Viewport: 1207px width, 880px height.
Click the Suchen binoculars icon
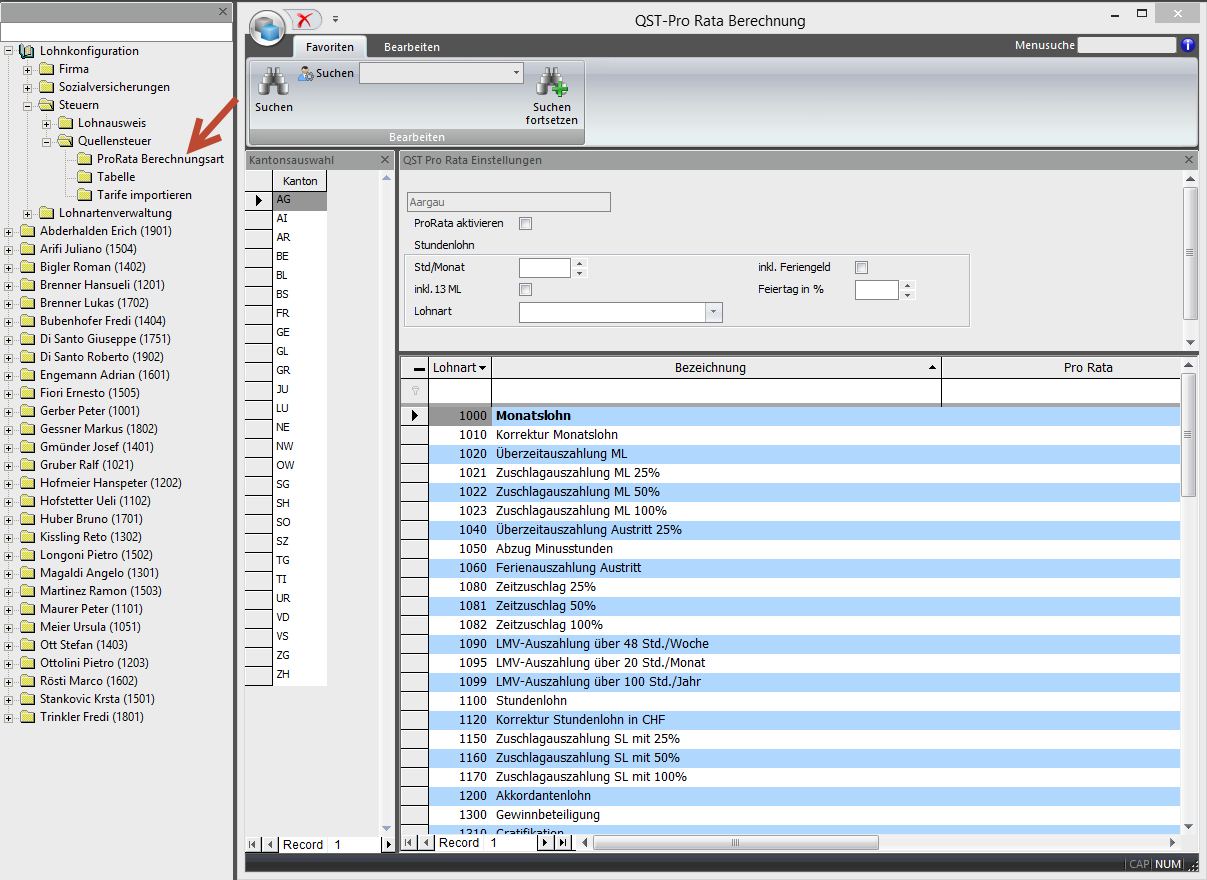coord(273,84)
